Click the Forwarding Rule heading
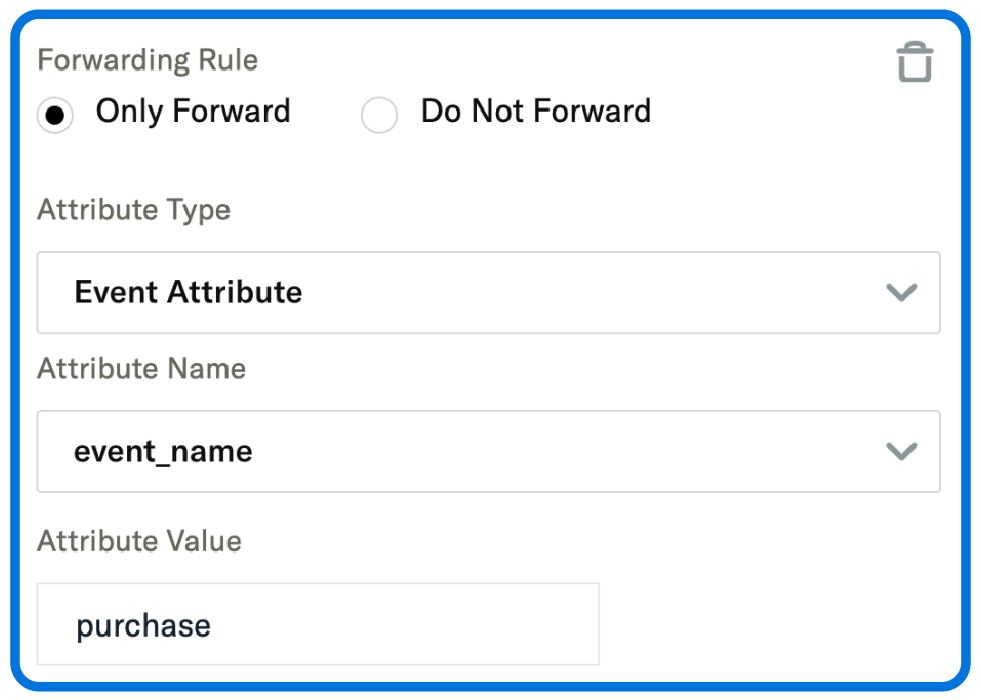The height and width of the screenshot is (700, 981). pos(147,60)
